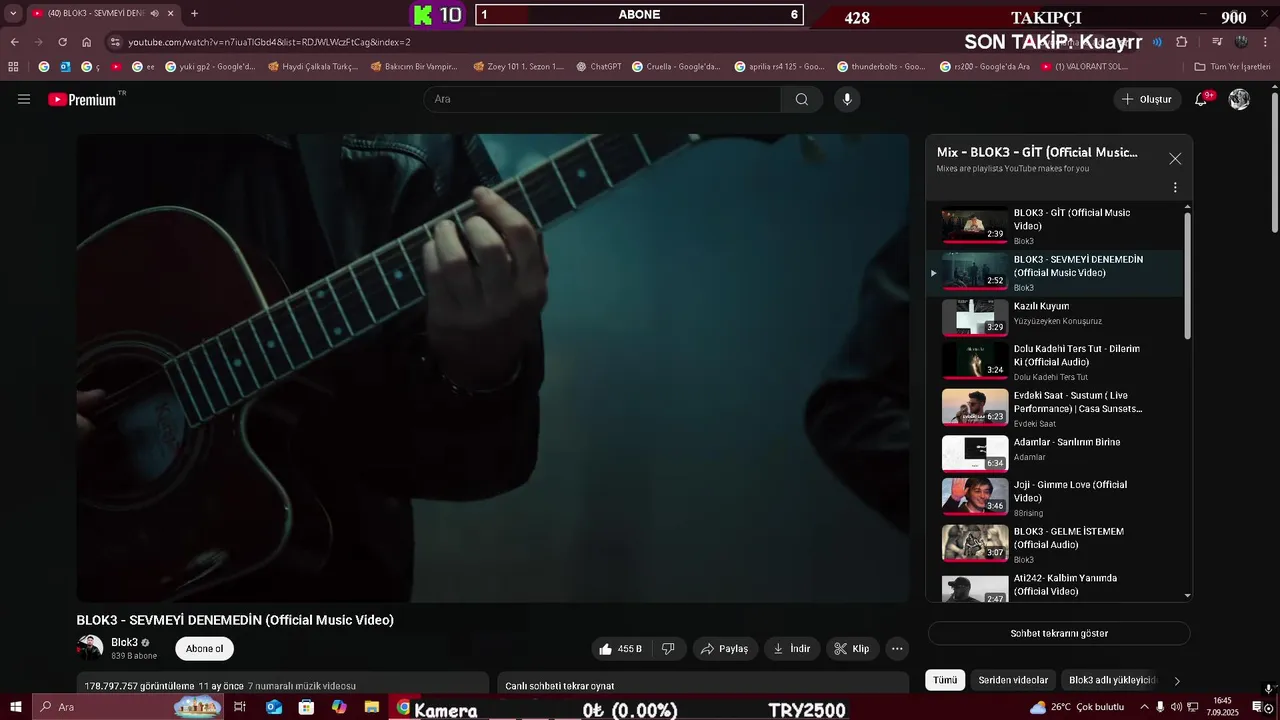Click the Klip clip button
The width and height of the screenshot is (1280, 720).
click(x=852, y=649)
